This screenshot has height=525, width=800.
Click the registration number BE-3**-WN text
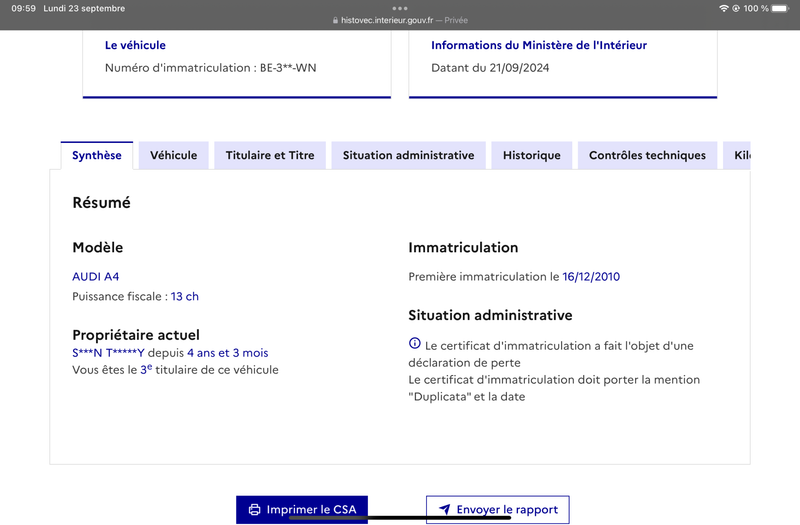click(x=288, y=68)
